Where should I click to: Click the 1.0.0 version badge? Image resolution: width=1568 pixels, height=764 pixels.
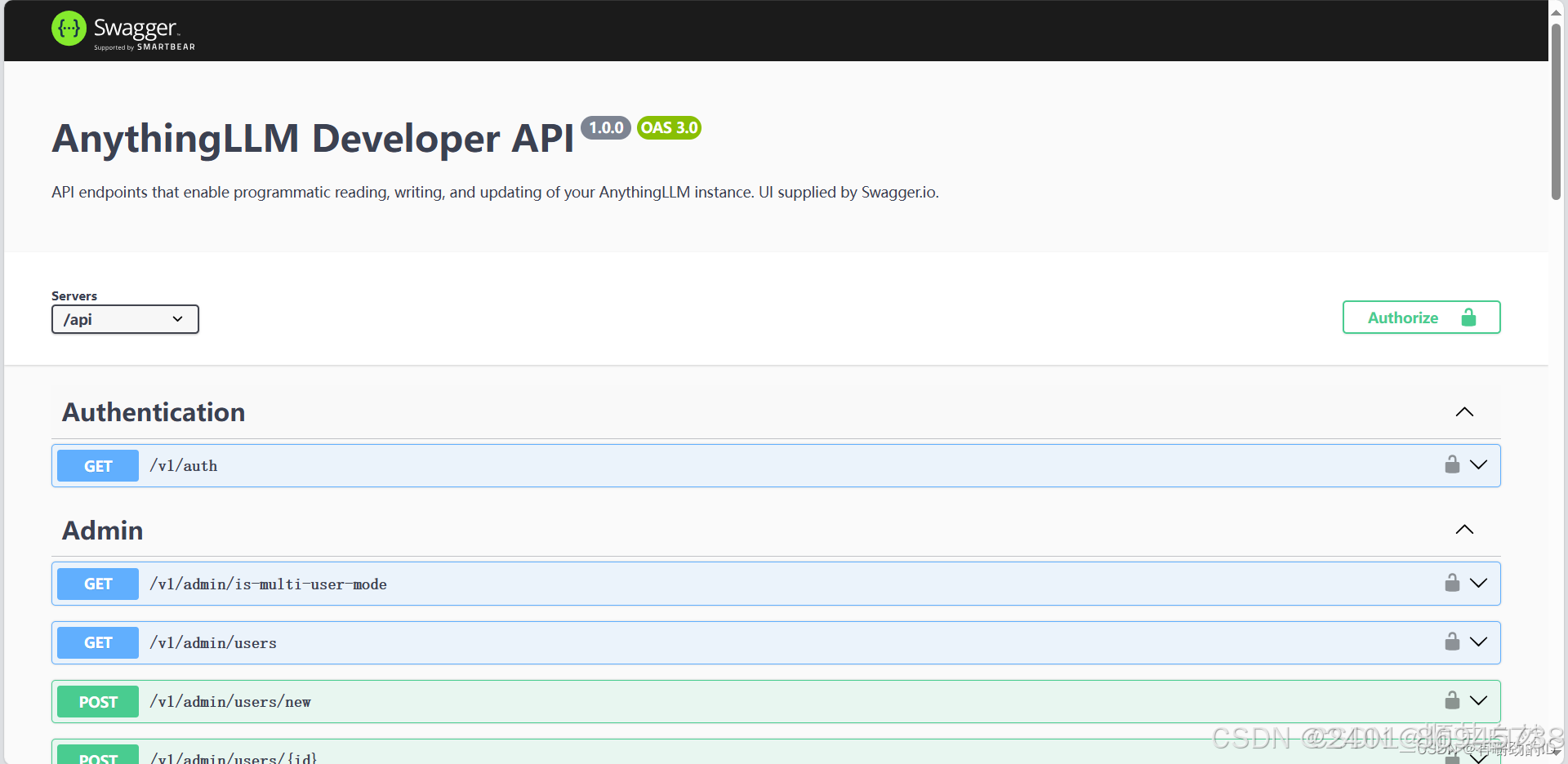(606, 128)
